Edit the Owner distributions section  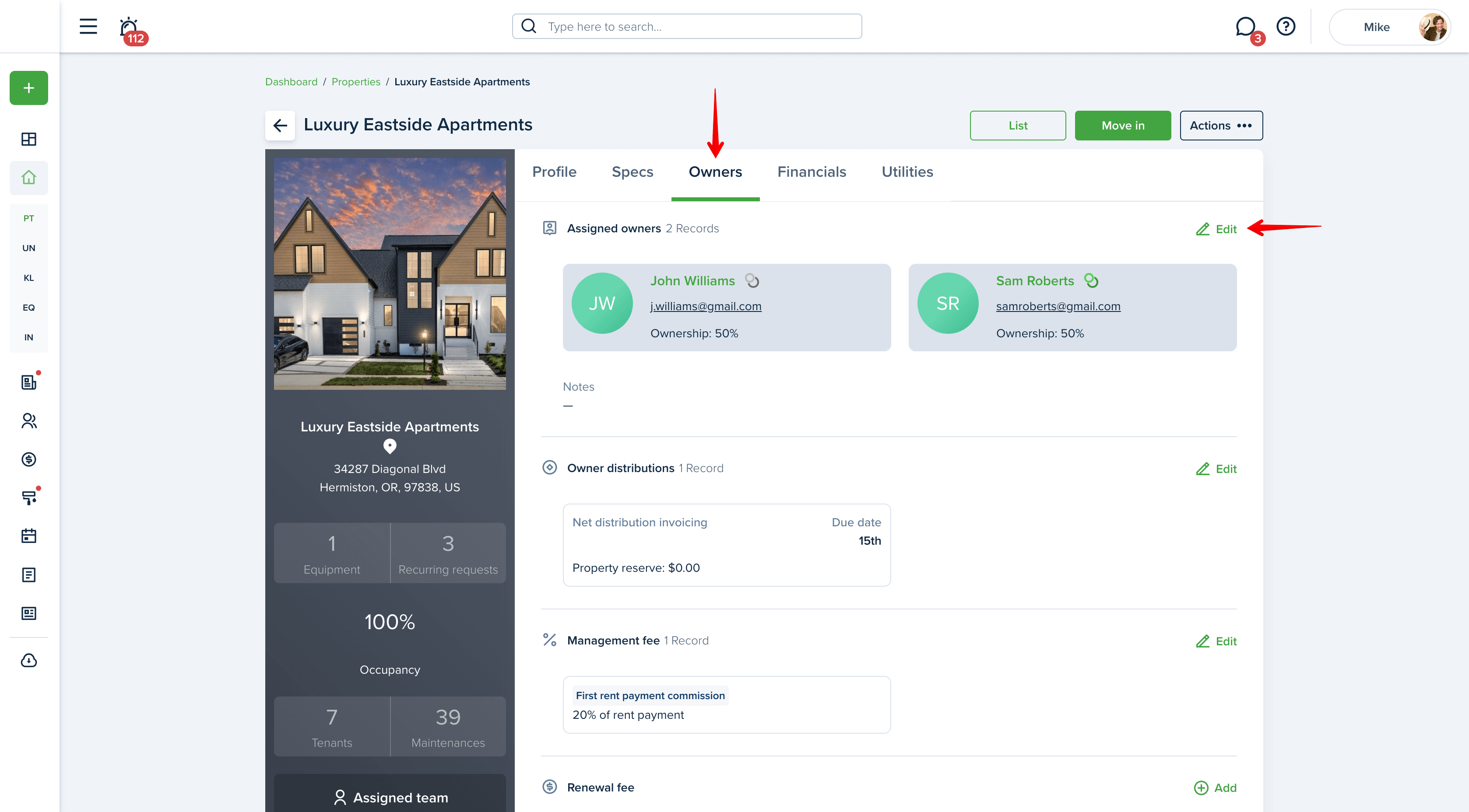(1216, 469)
